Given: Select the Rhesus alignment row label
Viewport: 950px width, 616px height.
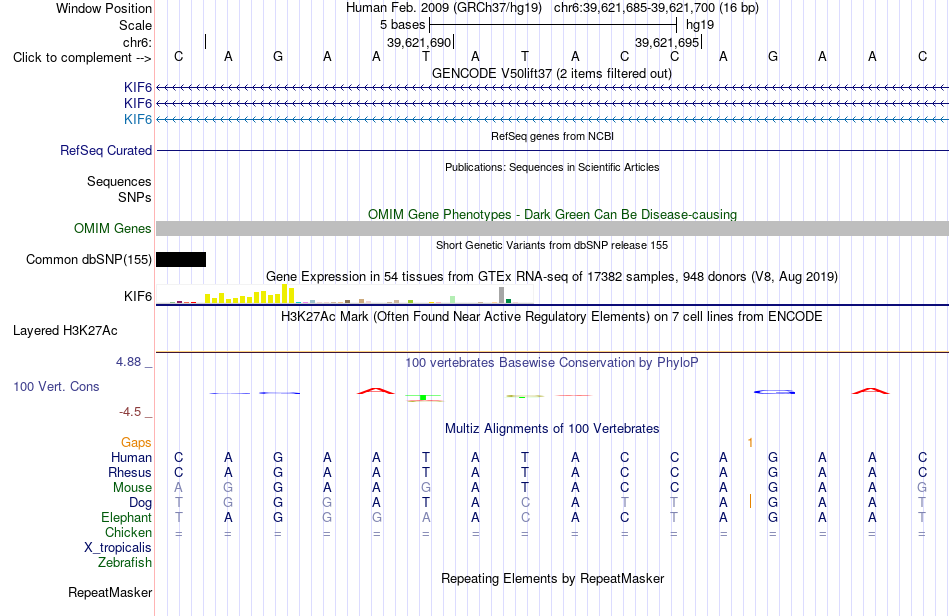Looking at the screenshot, I should click(x=130, y=472).
